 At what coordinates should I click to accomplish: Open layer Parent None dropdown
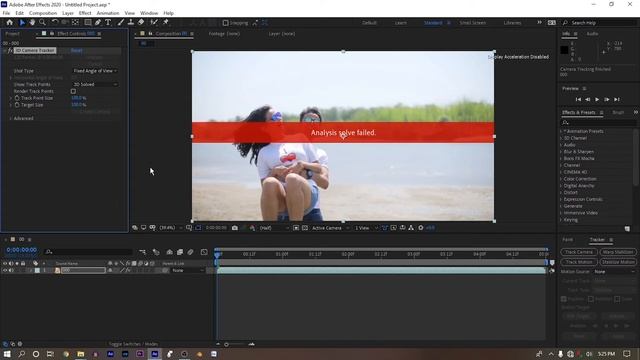coord(187,270)
